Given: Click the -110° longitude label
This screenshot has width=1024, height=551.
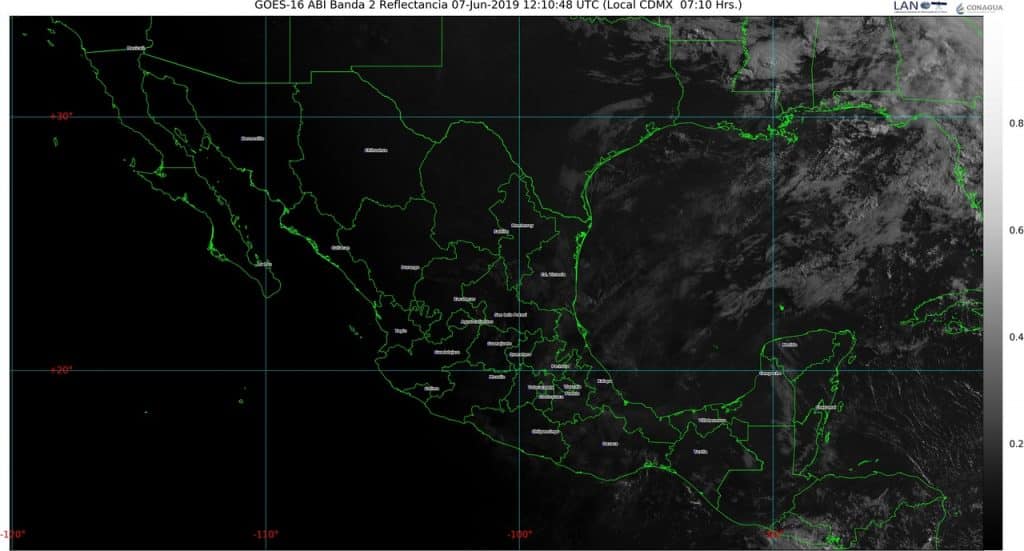Looking at the screenshot, I should point(266,534).
